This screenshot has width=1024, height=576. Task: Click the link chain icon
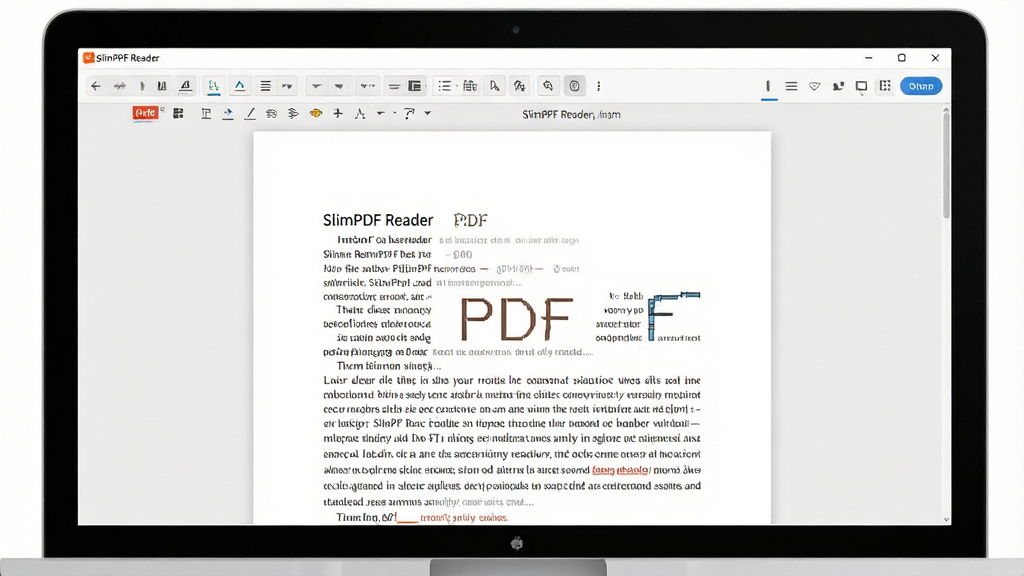click(271, 114)
